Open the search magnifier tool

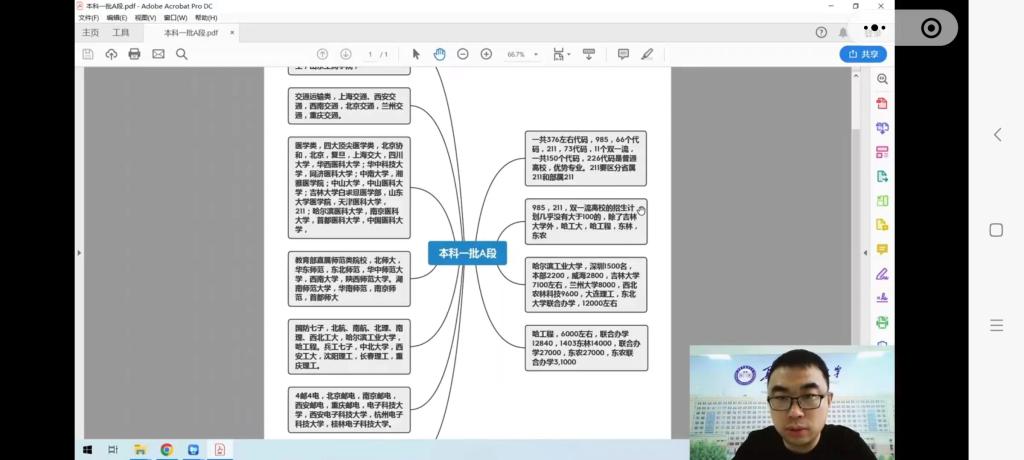tap(182, 54)
